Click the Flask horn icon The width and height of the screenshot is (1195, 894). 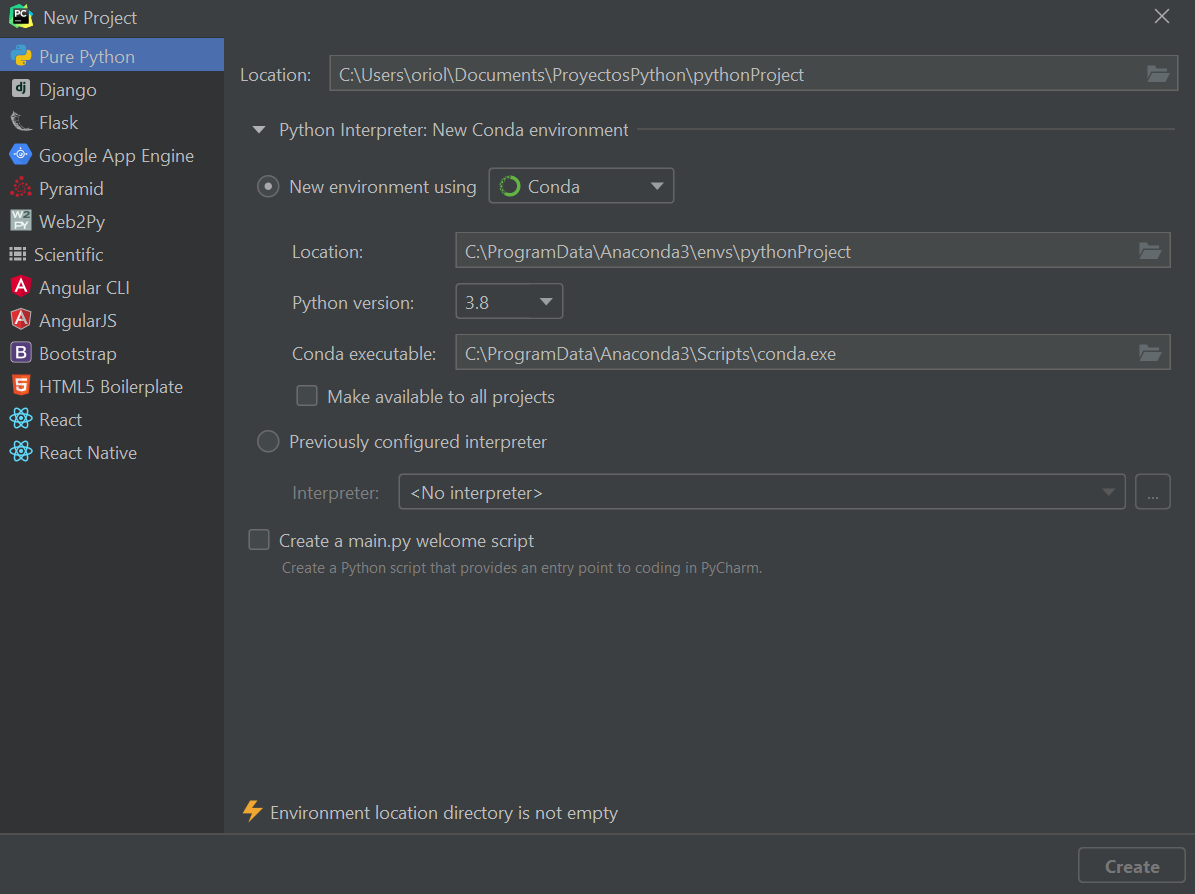pyautogui.click(x=21, y=122)
